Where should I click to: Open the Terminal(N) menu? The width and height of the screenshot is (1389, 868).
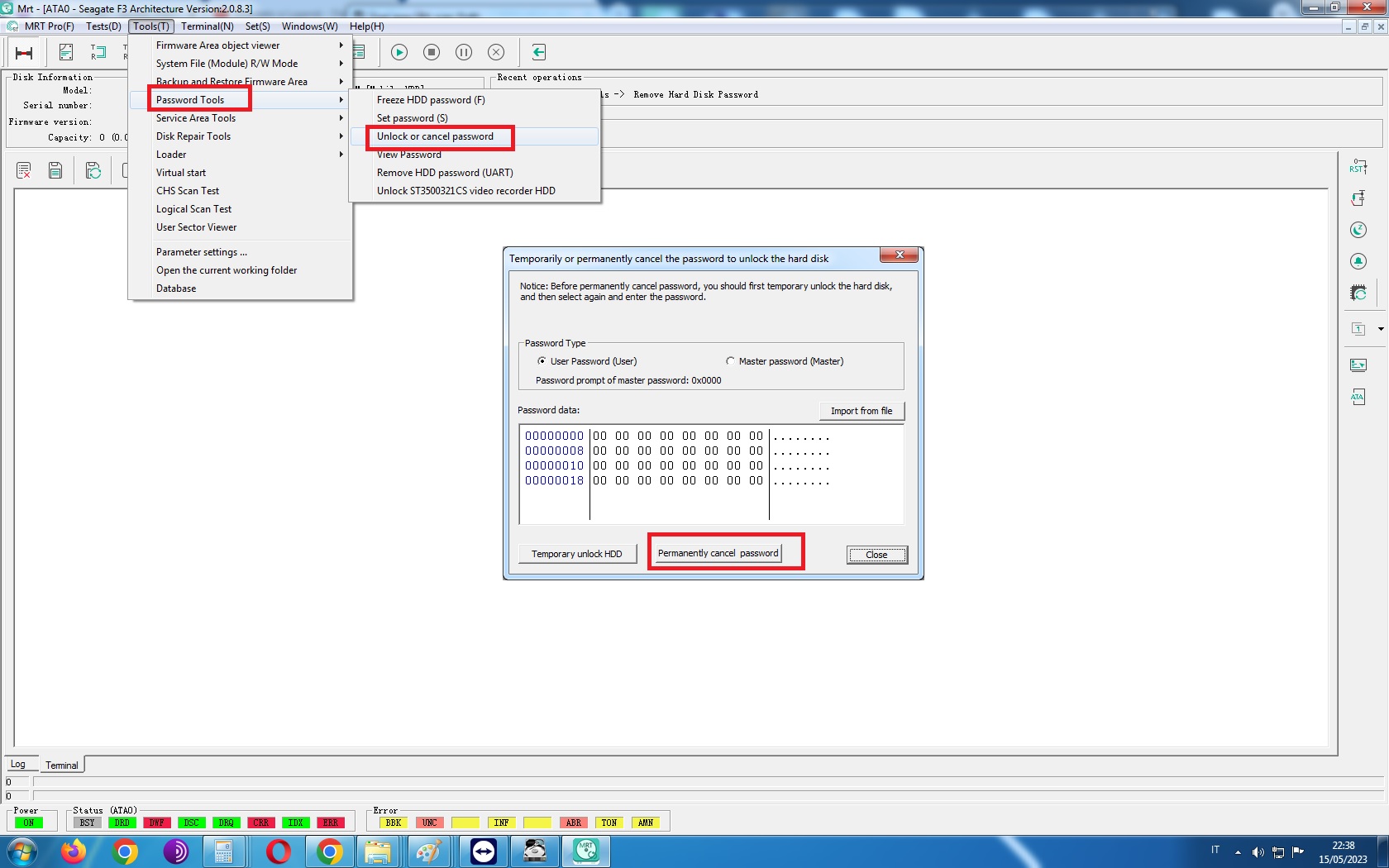(x=208, y=26)
